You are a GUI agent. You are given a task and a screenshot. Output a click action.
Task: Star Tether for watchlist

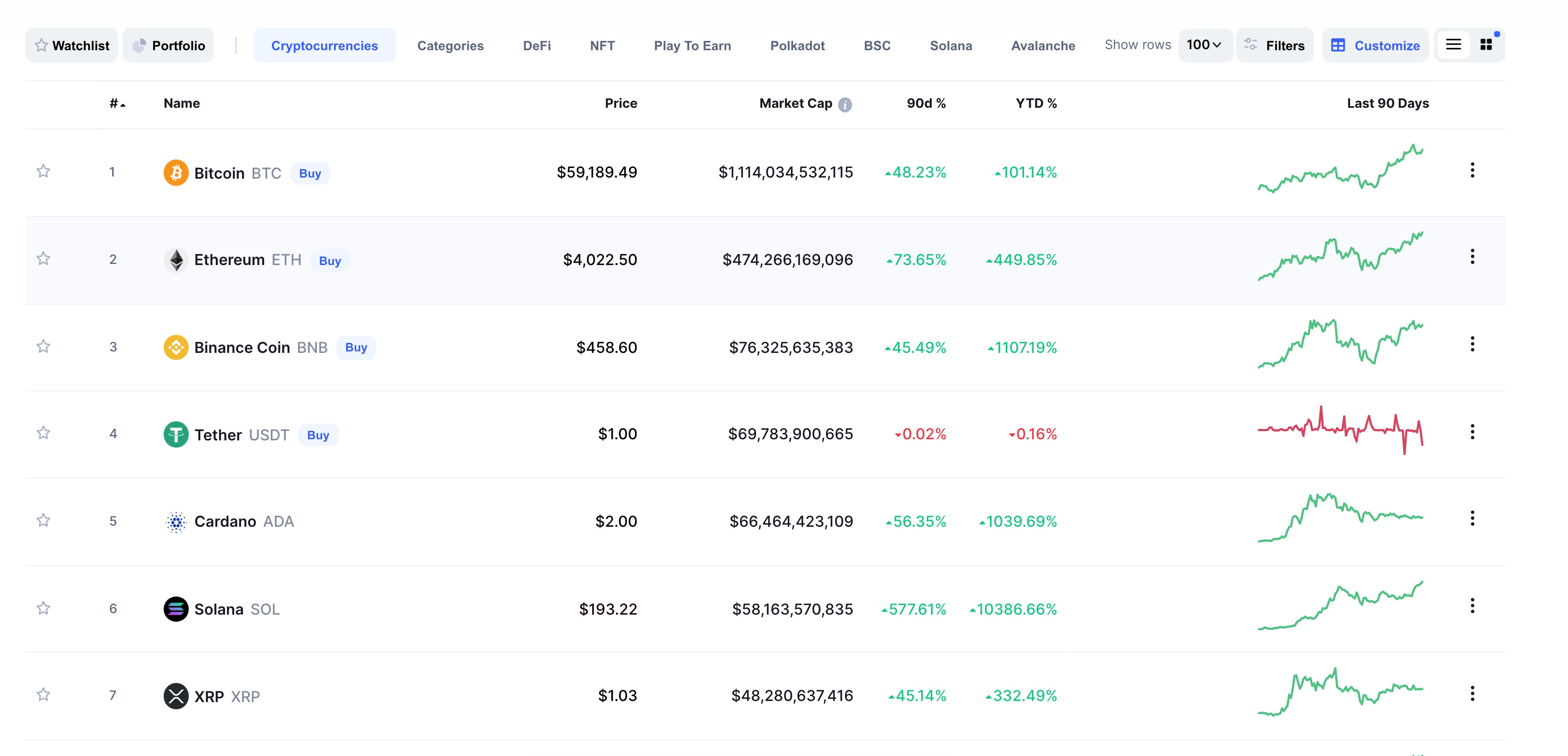coord(43,433)
